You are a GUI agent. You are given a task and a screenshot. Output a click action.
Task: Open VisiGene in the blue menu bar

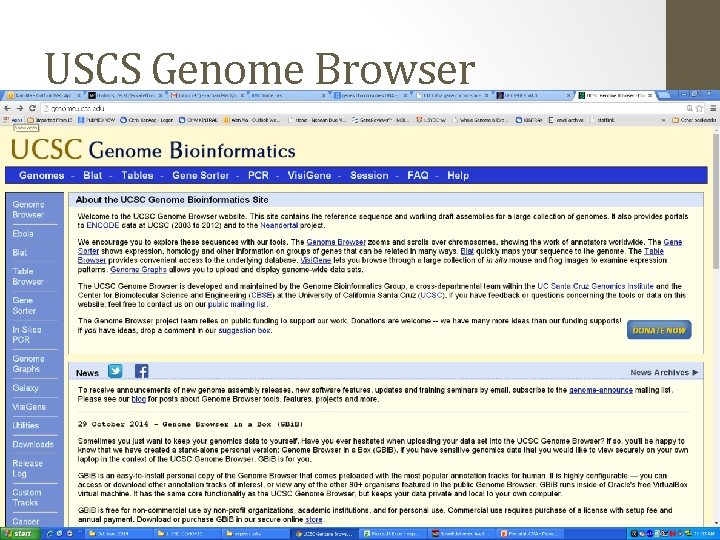[x=309, y=175]
